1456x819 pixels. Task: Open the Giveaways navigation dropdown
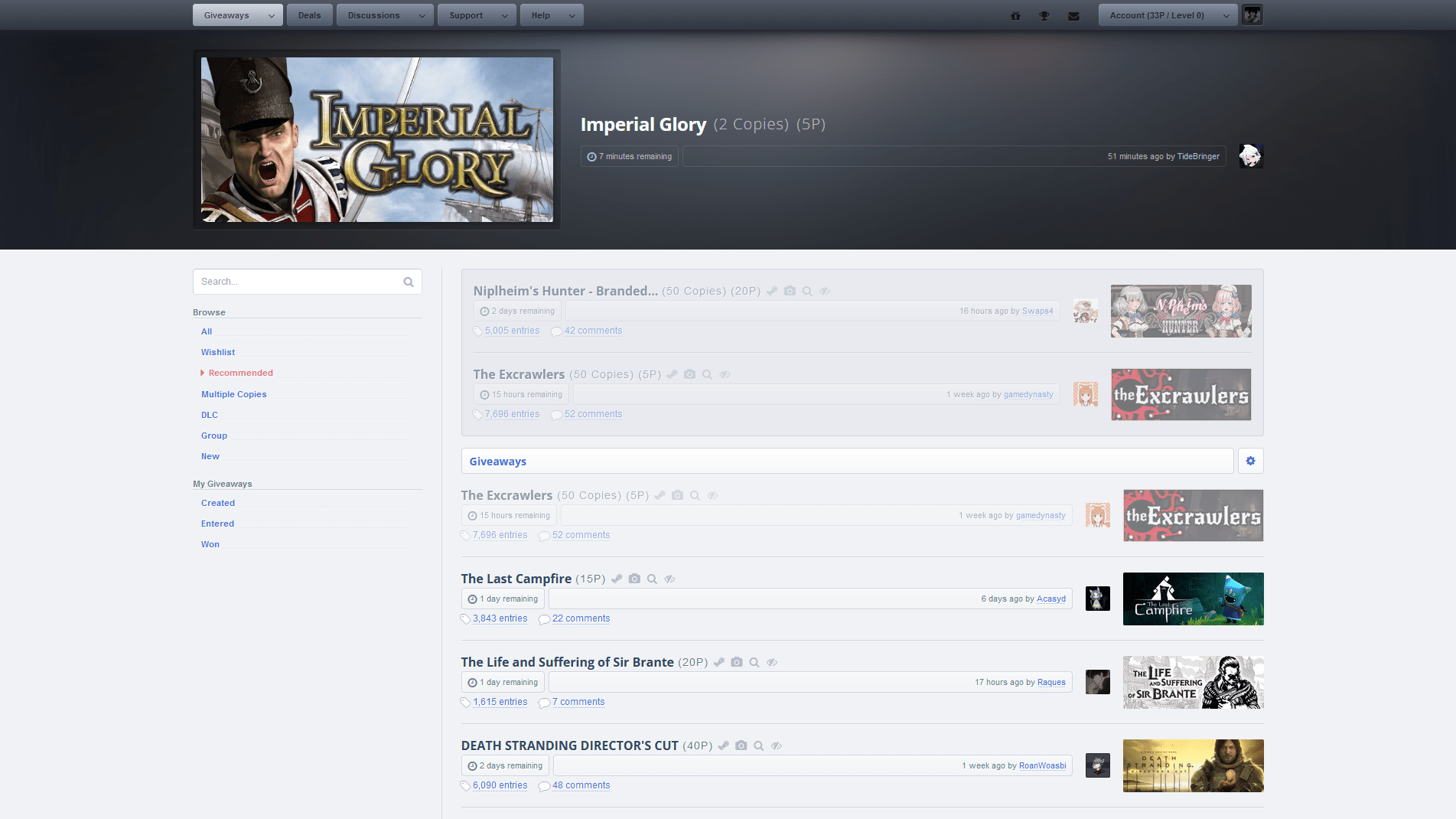(x=236, y=15)
